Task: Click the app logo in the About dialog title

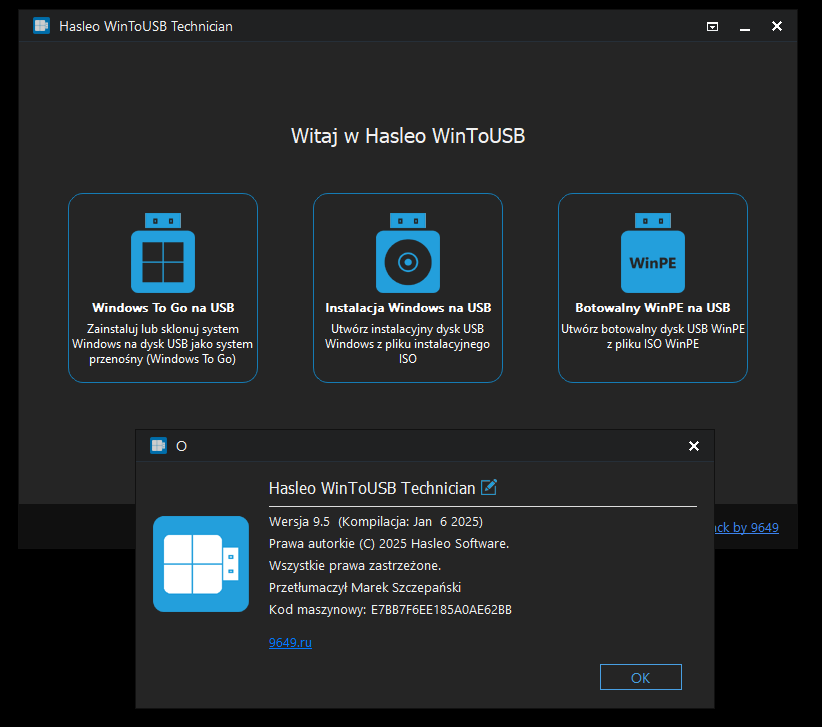Action: pos(158,446)
